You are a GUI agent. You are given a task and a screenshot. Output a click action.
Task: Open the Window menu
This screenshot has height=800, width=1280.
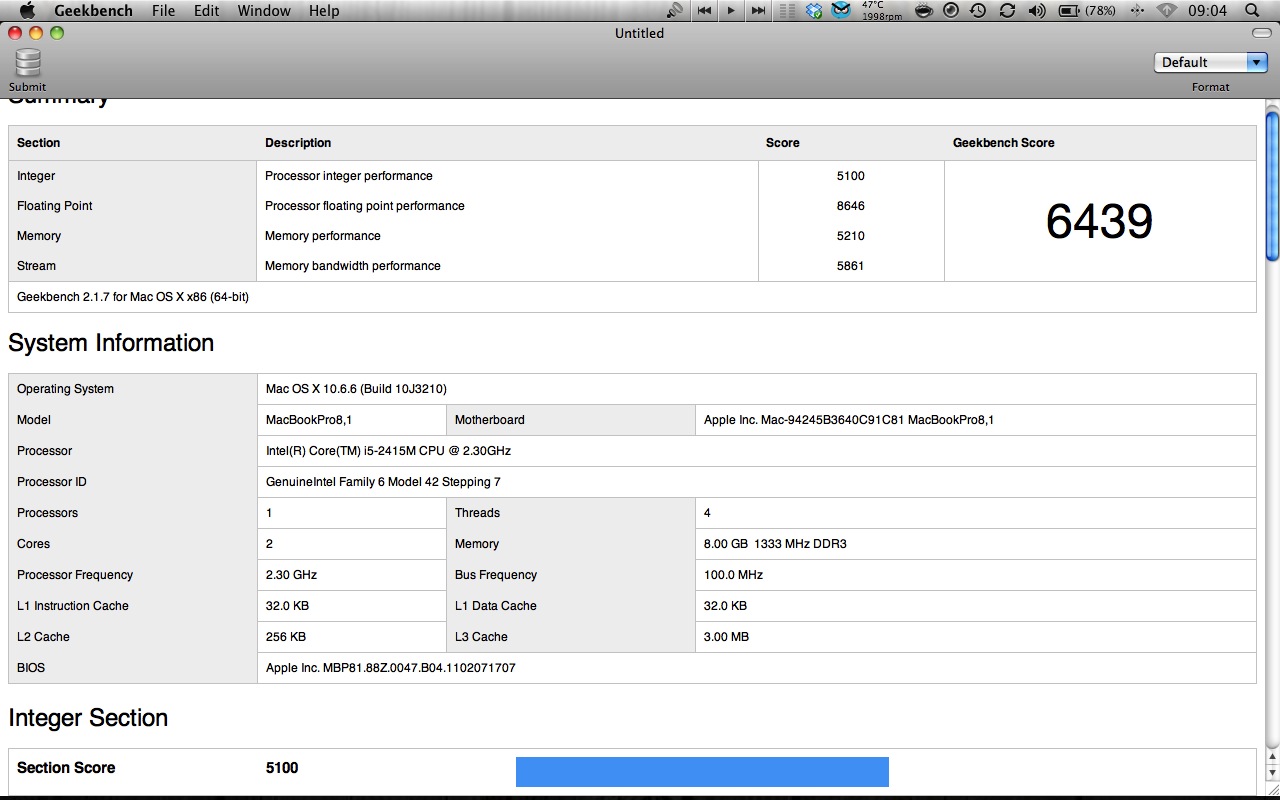tap(264, 10)
